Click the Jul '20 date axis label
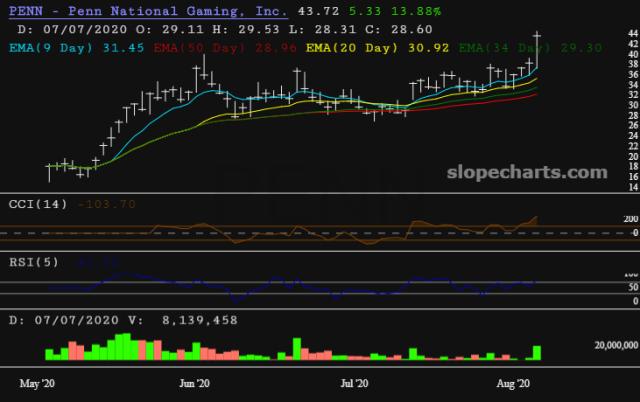The width and height of the screenshot is (640, 402). pyautogui.click(x=356, y=383)
